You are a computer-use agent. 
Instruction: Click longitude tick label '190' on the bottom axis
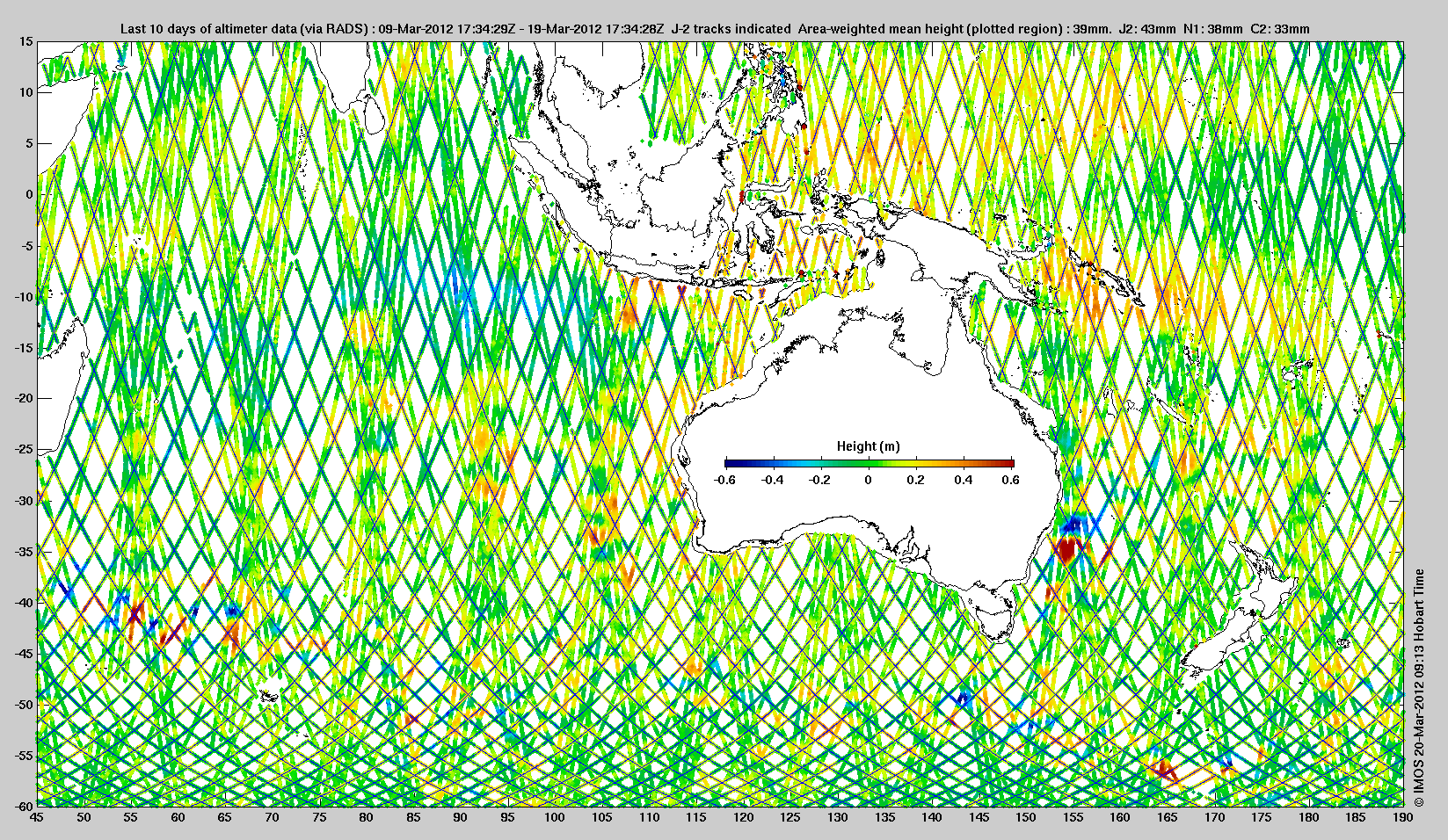[x=1403, y=817]
